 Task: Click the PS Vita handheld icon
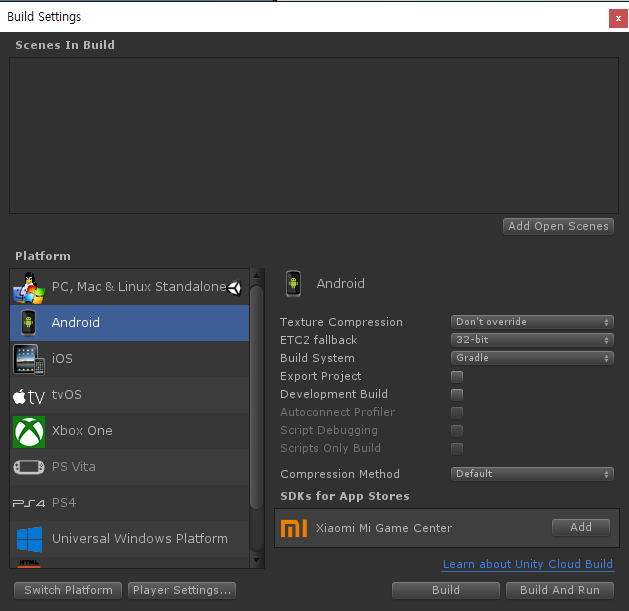pos(29,467)
